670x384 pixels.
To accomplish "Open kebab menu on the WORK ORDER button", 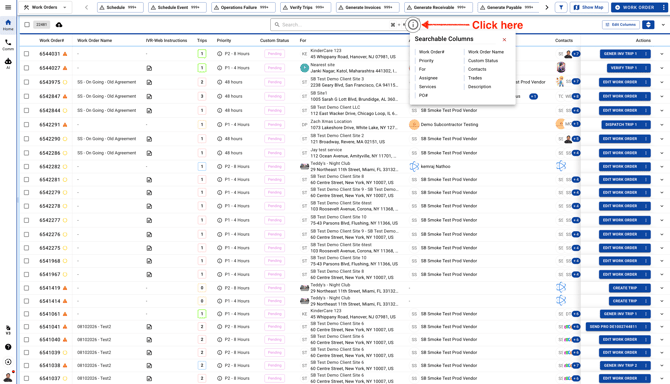I will 663,7.
